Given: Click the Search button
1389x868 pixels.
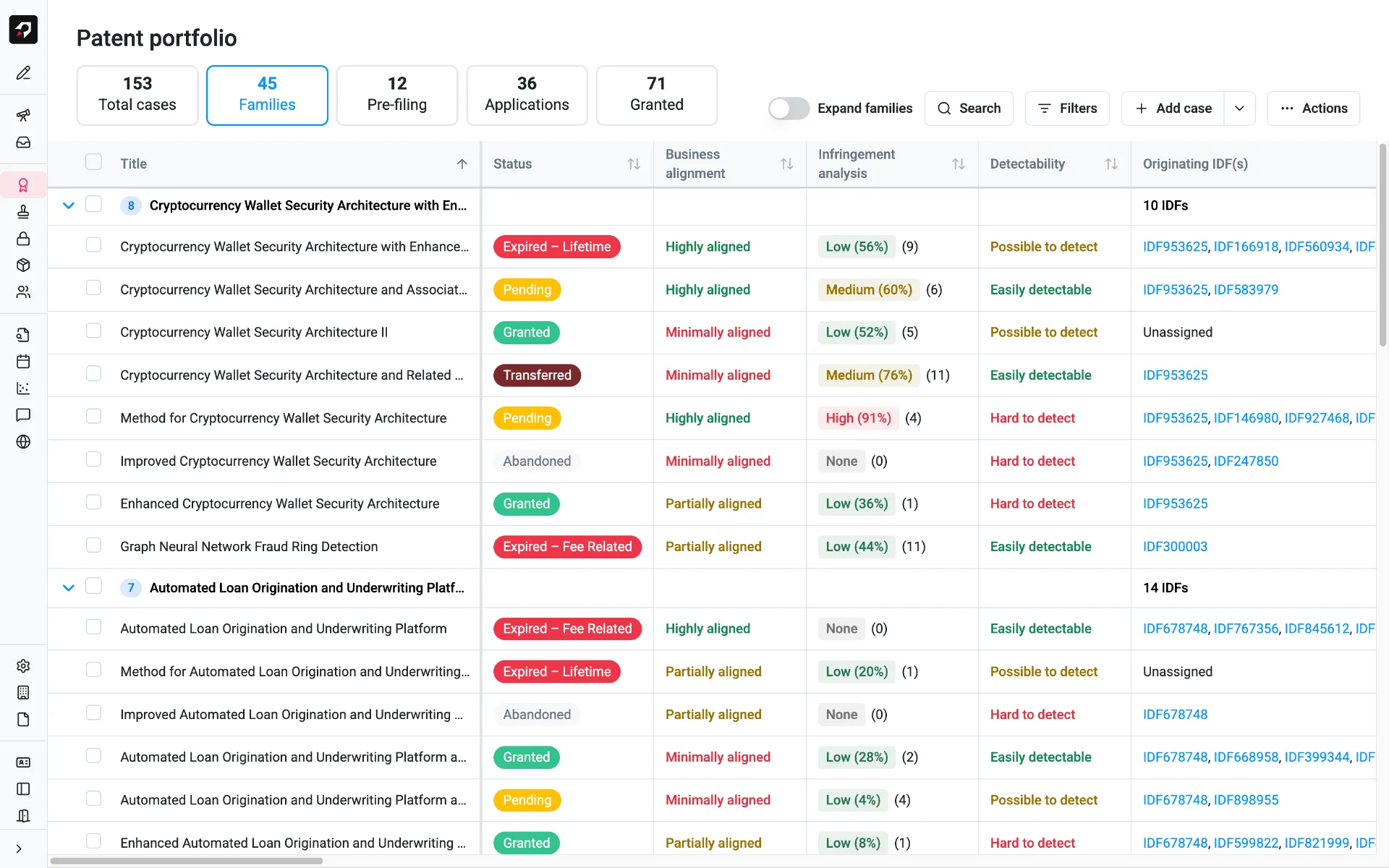Looking at the screenshot, I should [x=969, y=109].
